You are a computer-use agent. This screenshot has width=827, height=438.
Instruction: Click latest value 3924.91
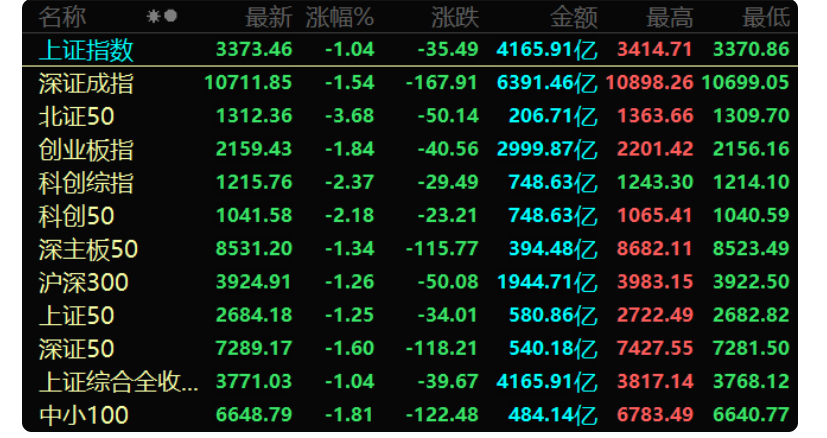(254, 282)
